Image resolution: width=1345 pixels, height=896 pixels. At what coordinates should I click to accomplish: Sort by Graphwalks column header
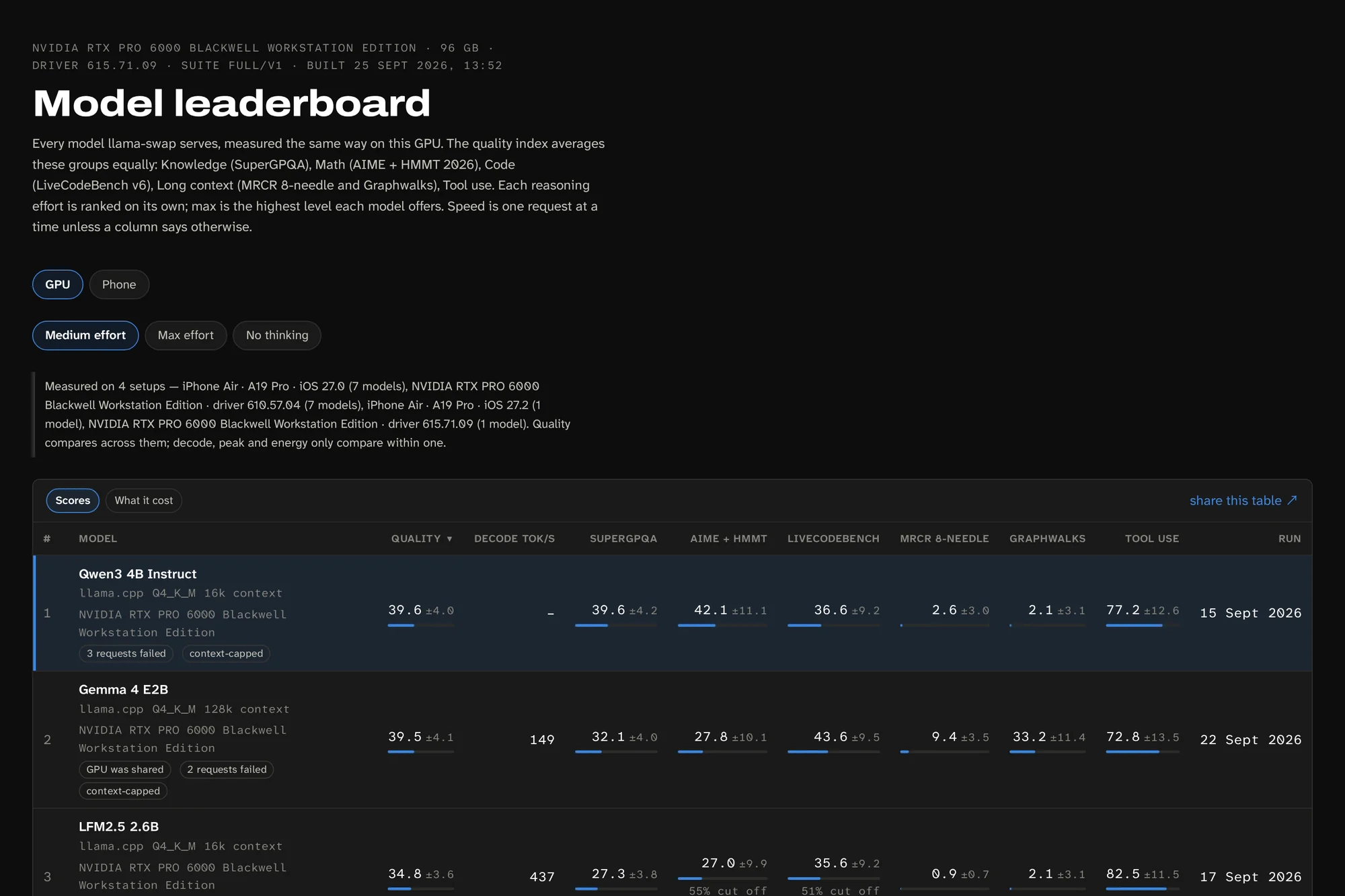[x=1047, y=538]
